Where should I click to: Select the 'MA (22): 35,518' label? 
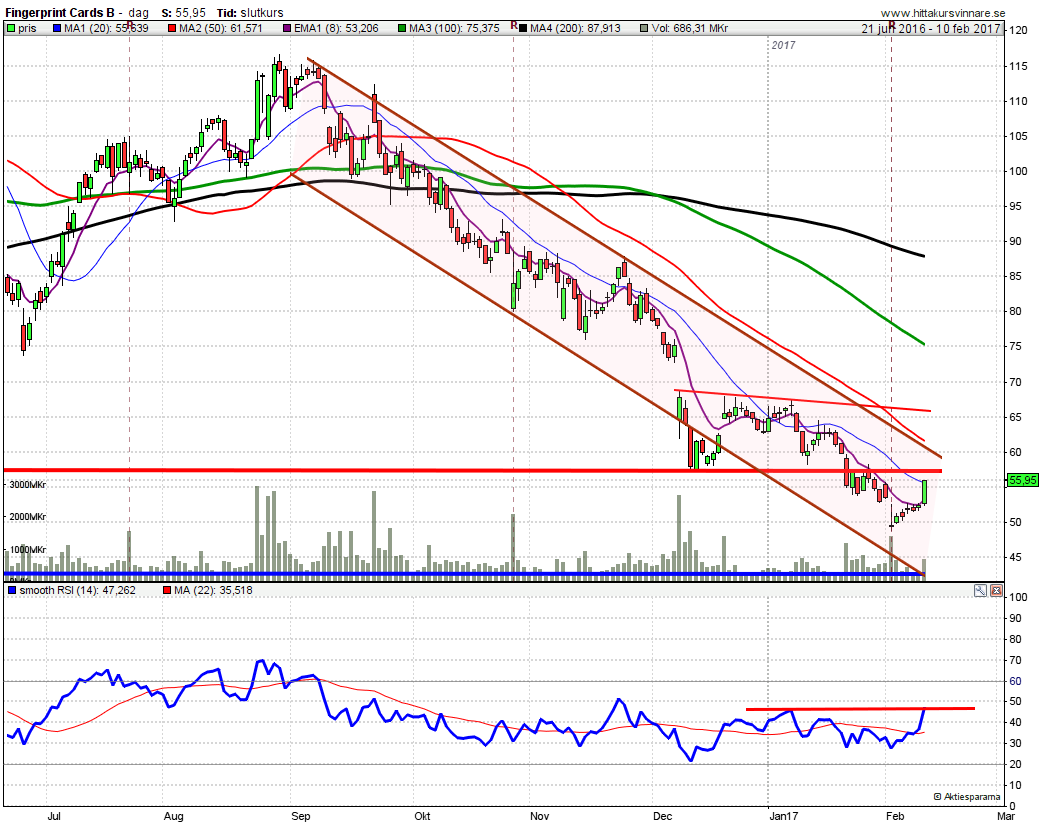pos(213,590)
